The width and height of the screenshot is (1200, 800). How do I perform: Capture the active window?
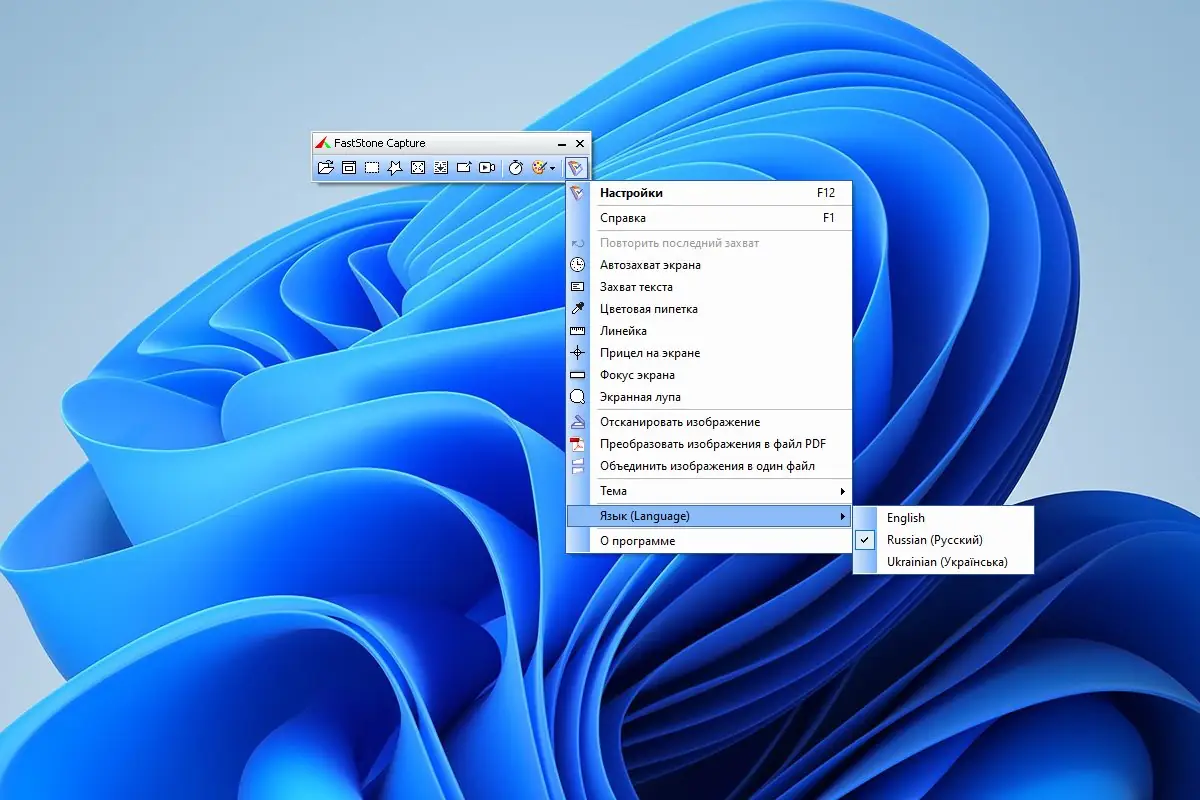pos(349,168)
